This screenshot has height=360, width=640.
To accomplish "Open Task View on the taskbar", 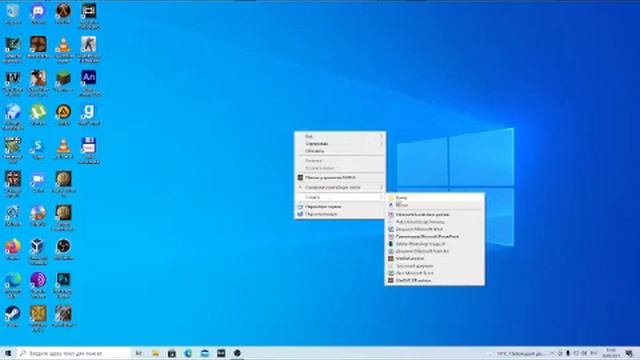I will 139,353.
